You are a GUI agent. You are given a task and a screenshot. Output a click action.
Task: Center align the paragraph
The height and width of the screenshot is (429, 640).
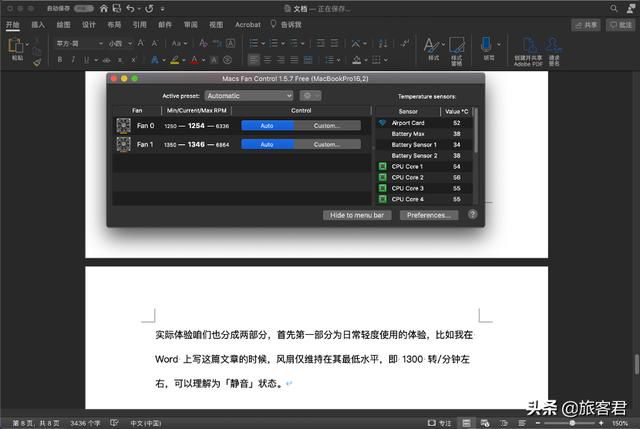point(267,60)
